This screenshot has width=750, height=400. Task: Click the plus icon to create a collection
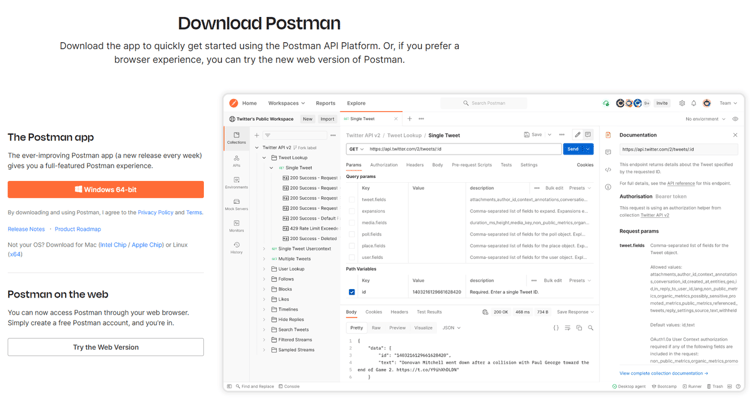257,135
